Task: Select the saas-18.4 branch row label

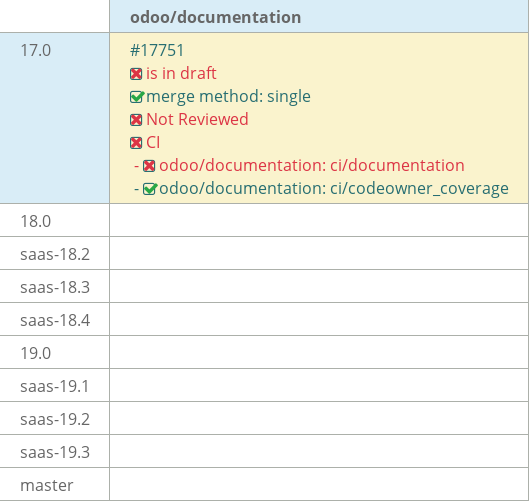Action: 55,321
